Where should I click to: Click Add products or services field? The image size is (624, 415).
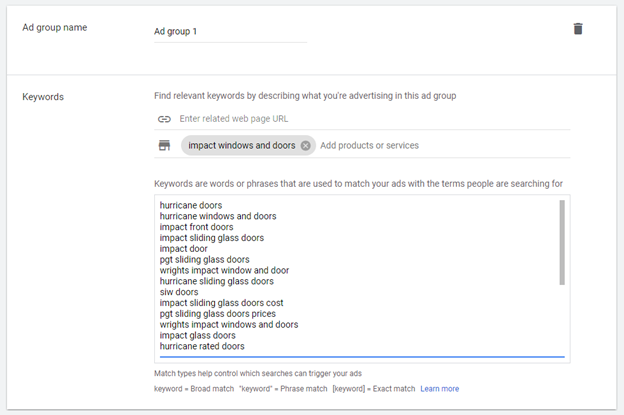tap(445, 146)
